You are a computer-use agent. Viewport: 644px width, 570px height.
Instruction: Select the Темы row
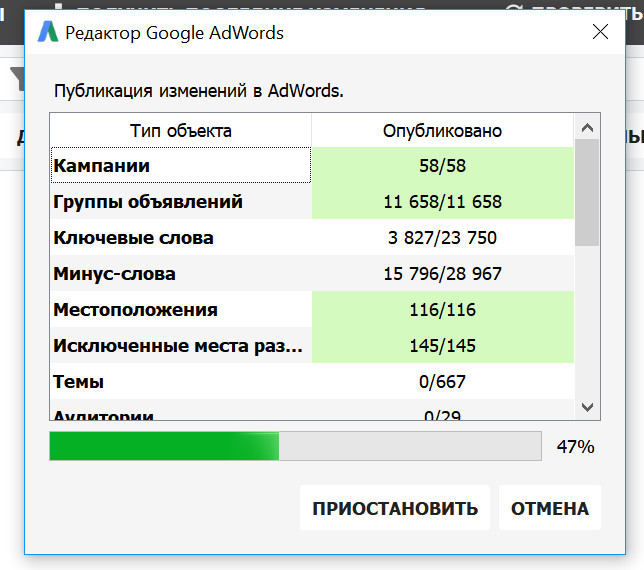point(312,382)
